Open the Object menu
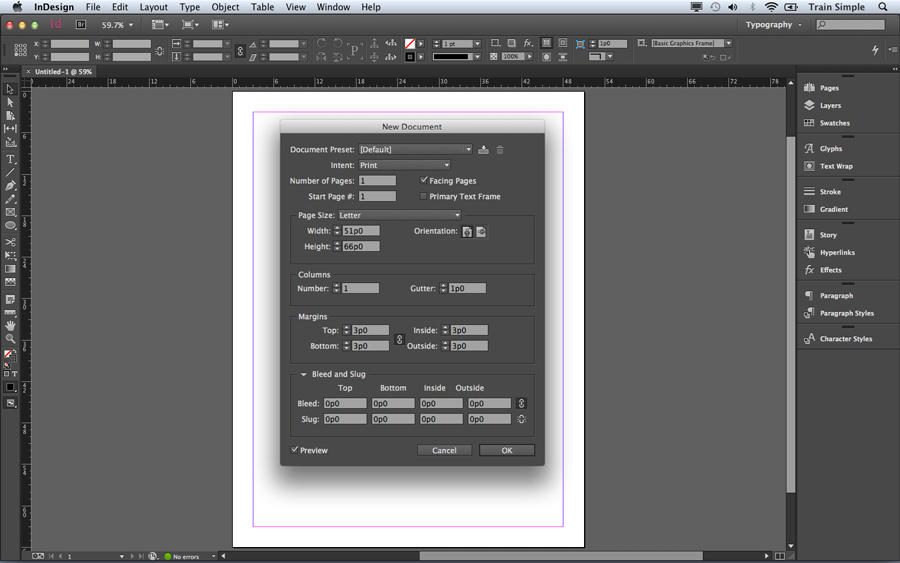The image size is (900, 563). [x=225, y=7]
